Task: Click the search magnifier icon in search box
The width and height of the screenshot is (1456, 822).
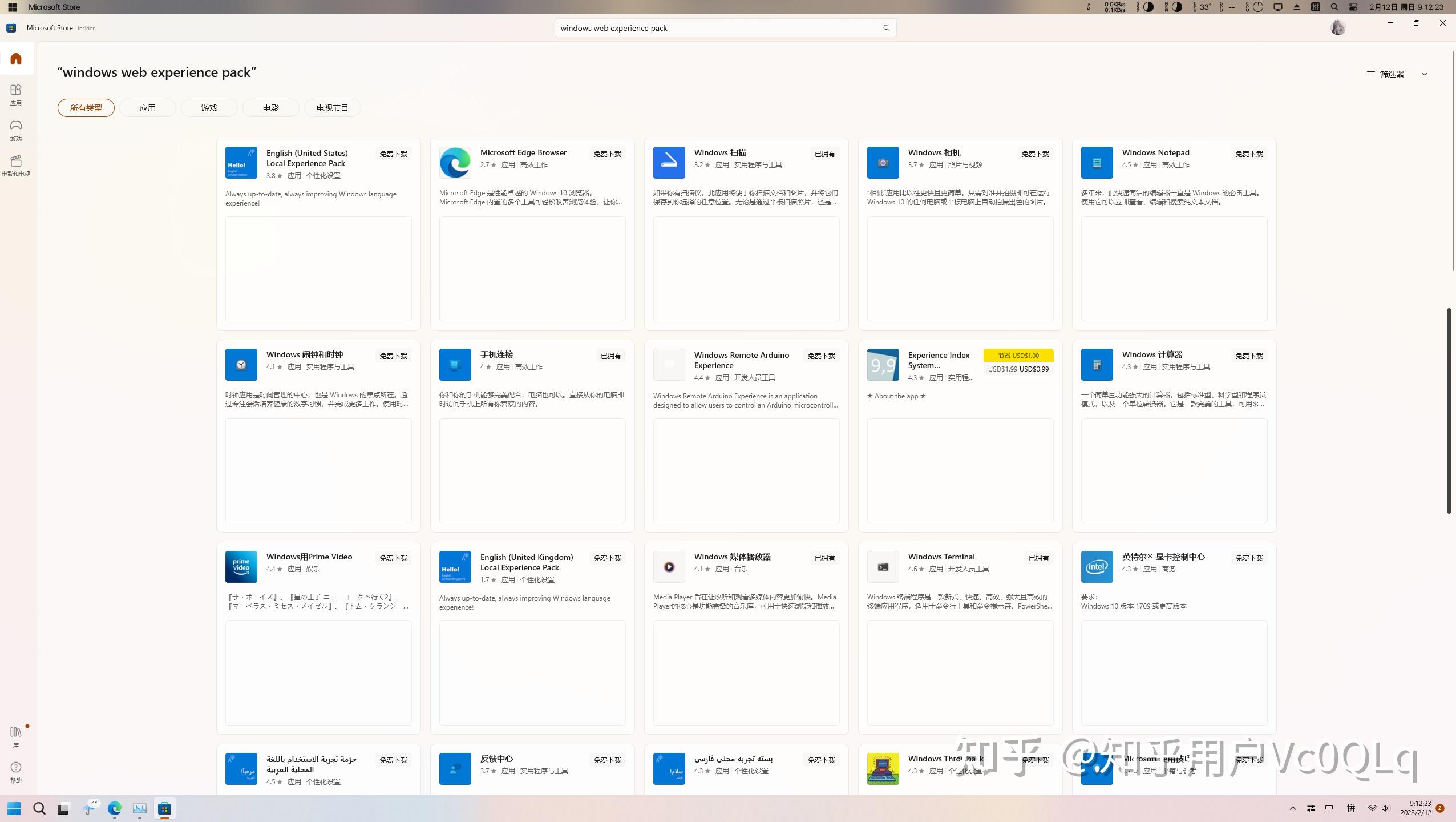Action: point(886,28)
